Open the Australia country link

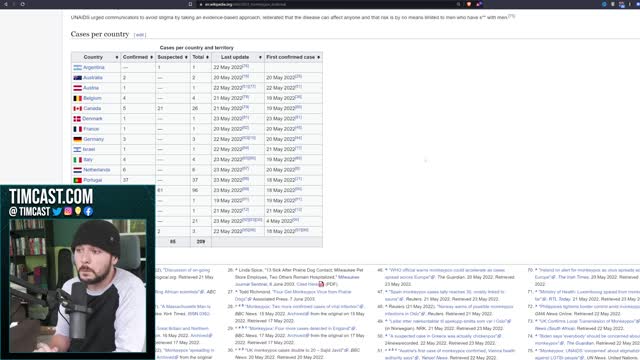click(93, 78)
